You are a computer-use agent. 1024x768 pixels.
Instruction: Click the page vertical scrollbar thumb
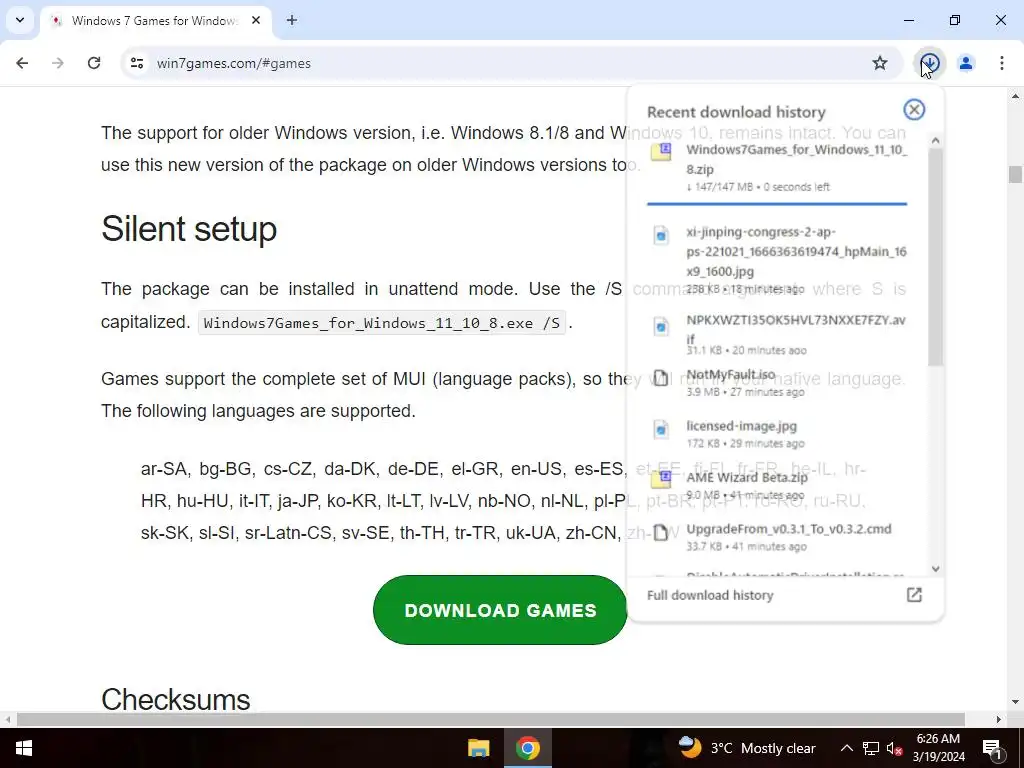coord(1015,175)
